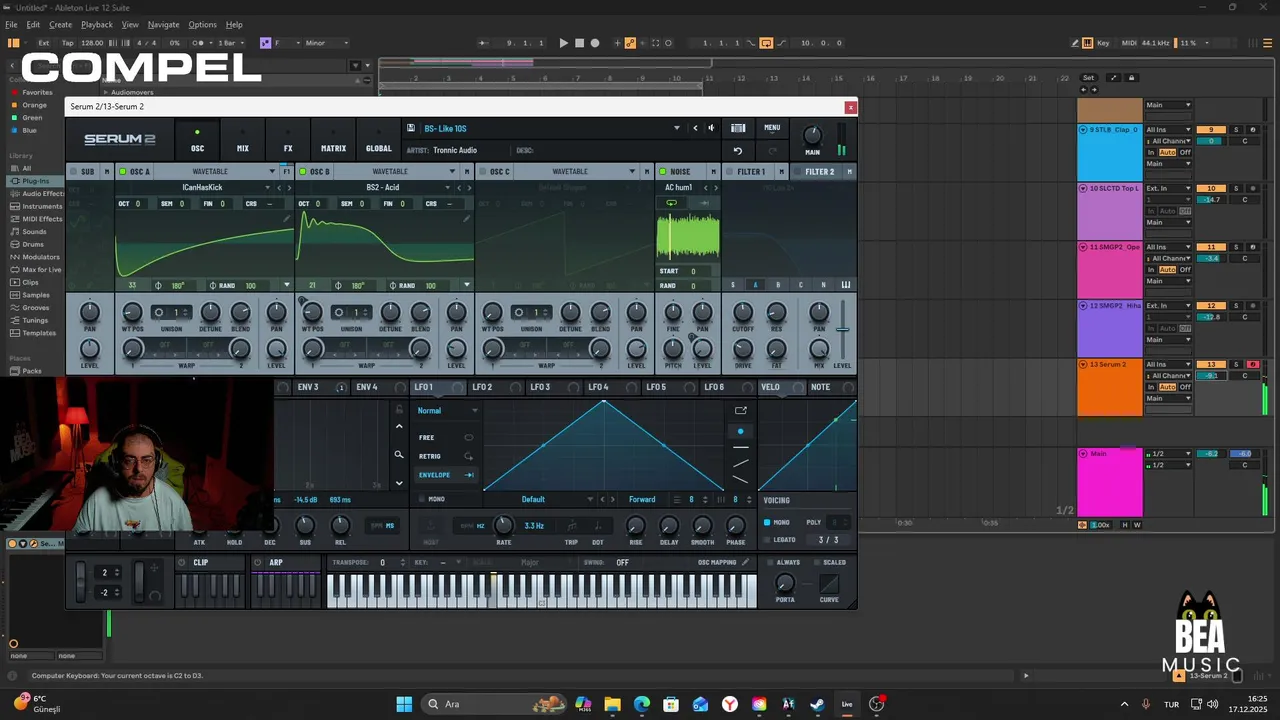
Task: Click the Ableton Stop transport button
Action: (x=579, y=43)
